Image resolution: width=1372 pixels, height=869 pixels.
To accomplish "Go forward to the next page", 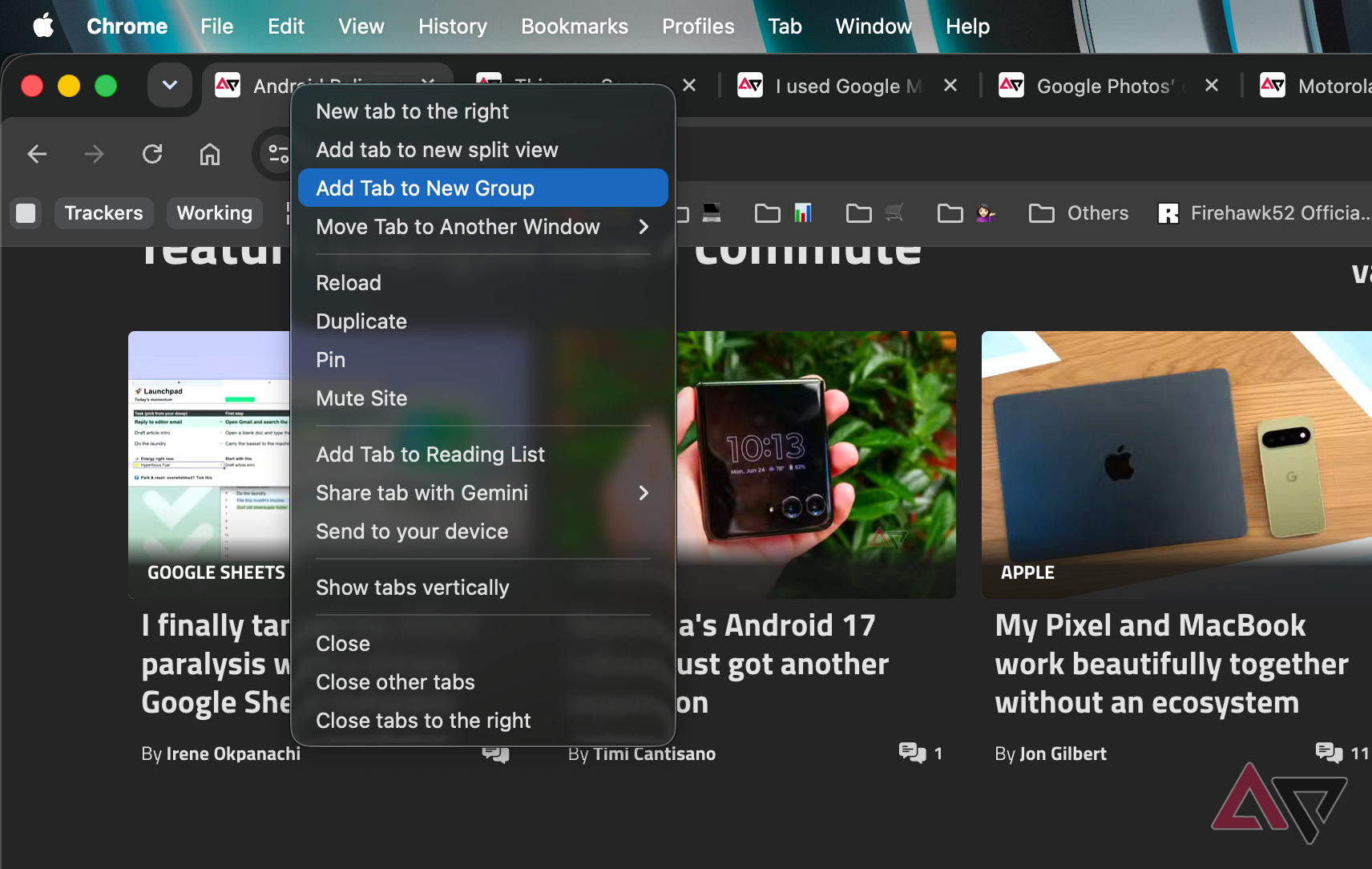I will tap(95, 153).
